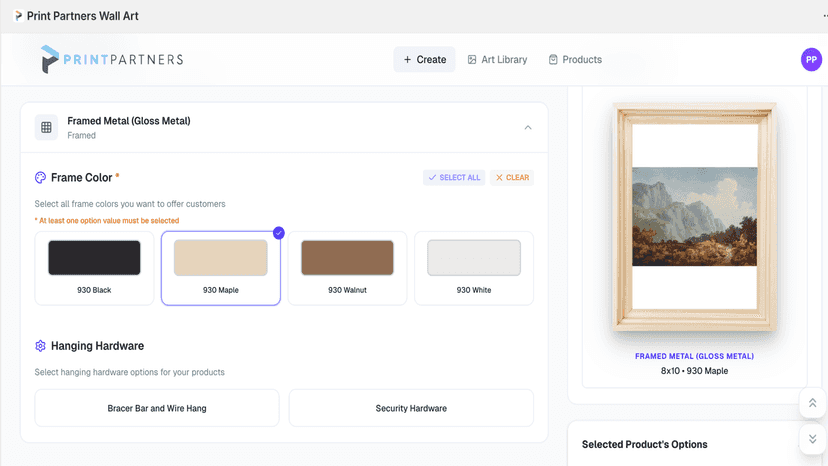The image size is (828, 466).
Task: Clear the frame color selection
Action: point(512,178)
